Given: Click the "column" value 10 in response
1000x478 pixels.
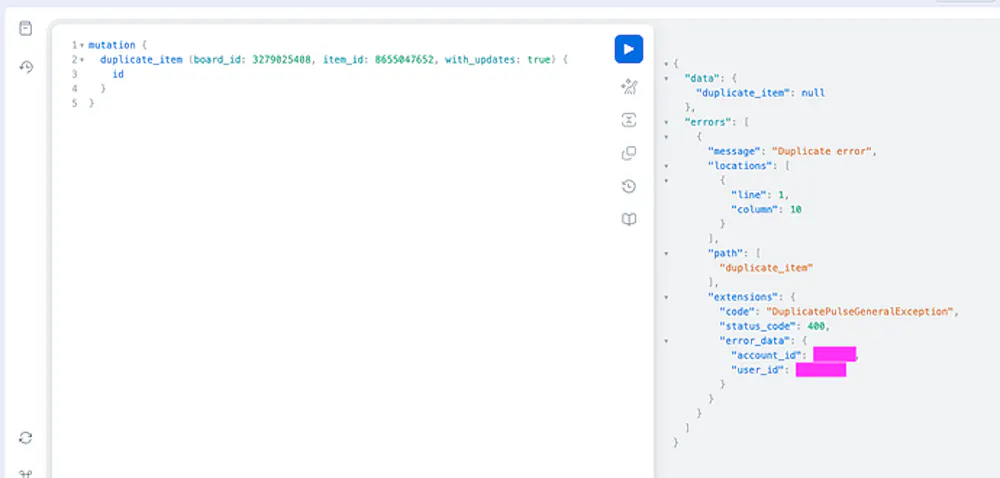Looking at the screenshot, I should pos(795,210).
